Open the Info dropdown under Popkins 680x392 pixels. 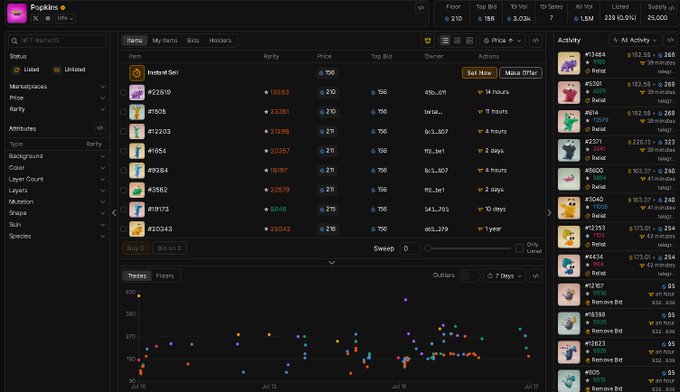pyautogui.click(x=65, y=18)
